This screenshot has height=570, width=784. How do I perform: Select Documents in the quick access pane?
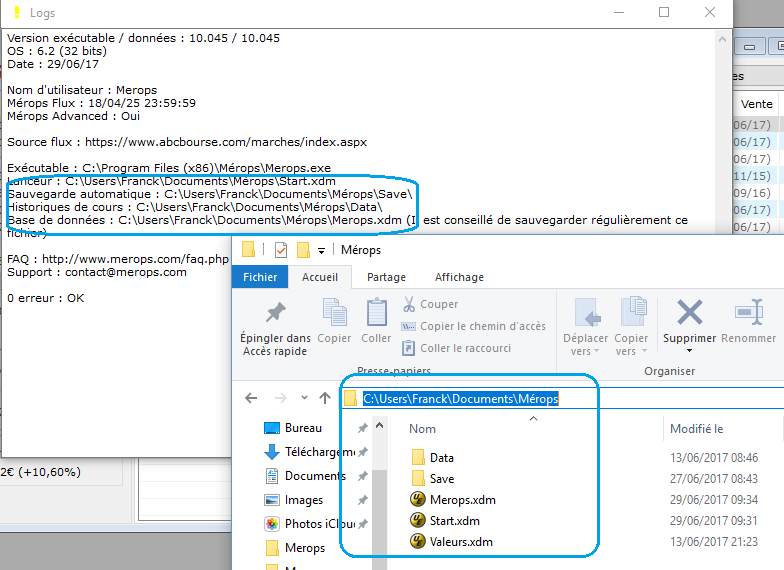(x=304, y=476)
